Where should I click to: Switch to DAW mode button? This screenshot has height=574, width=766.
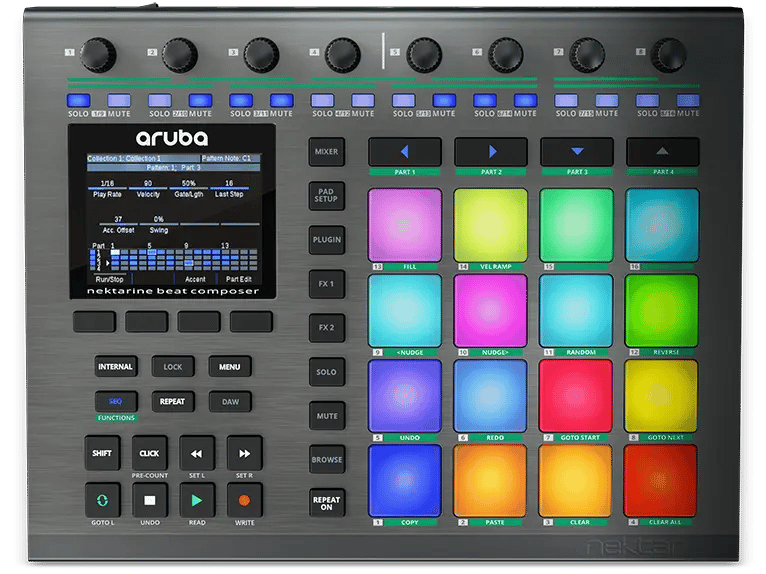click(230, 402)
